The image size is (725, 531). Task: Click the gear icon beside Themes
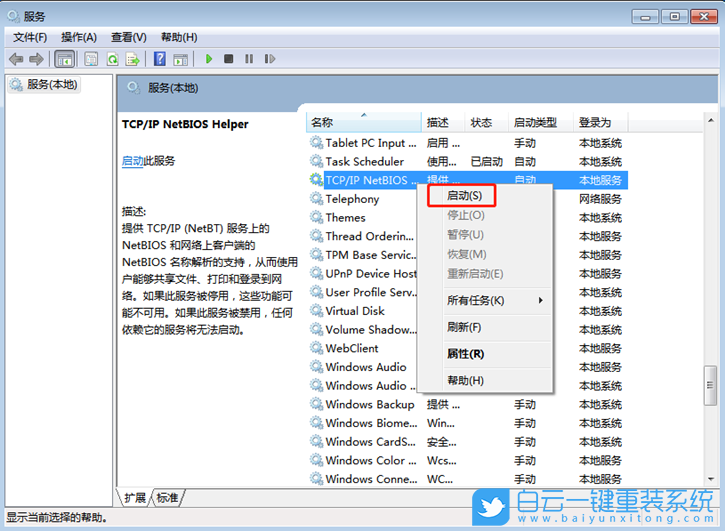click(316, 217)
